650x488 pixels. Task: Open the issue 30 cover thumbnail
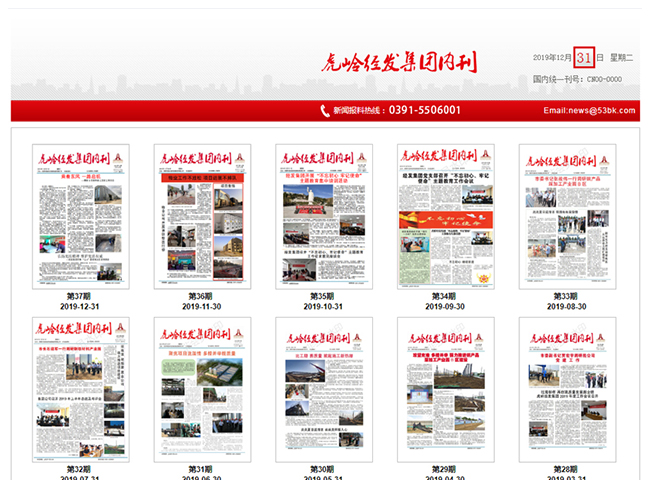[x=324, y=390]
